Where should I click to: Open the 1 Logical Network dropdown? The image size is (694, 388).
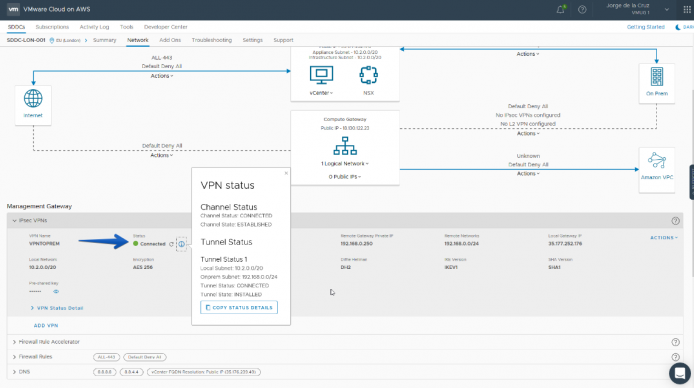click(345, 164)
